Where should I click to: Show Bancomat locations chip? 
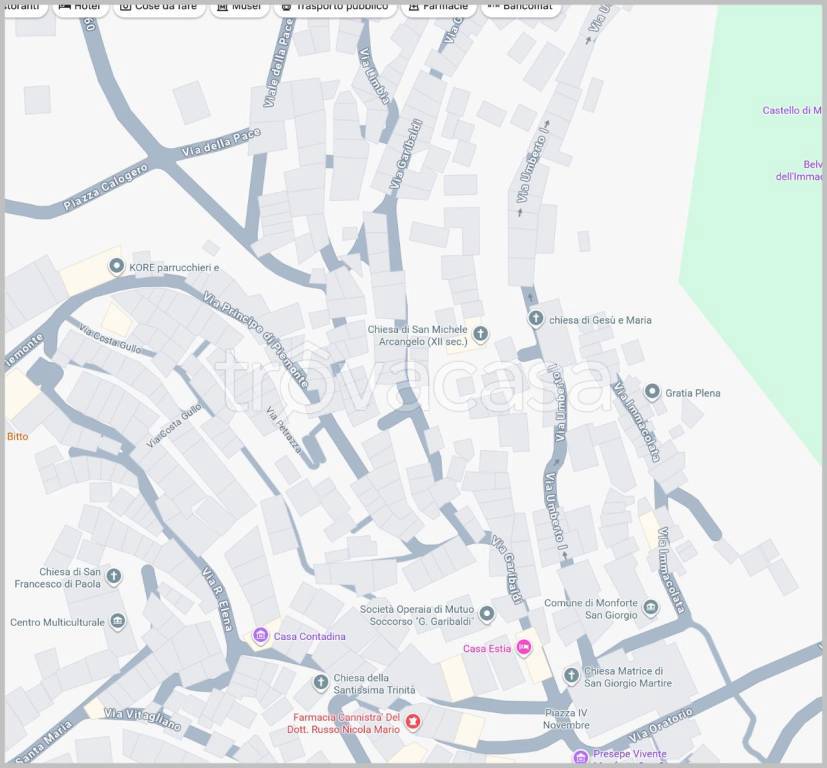521,7
